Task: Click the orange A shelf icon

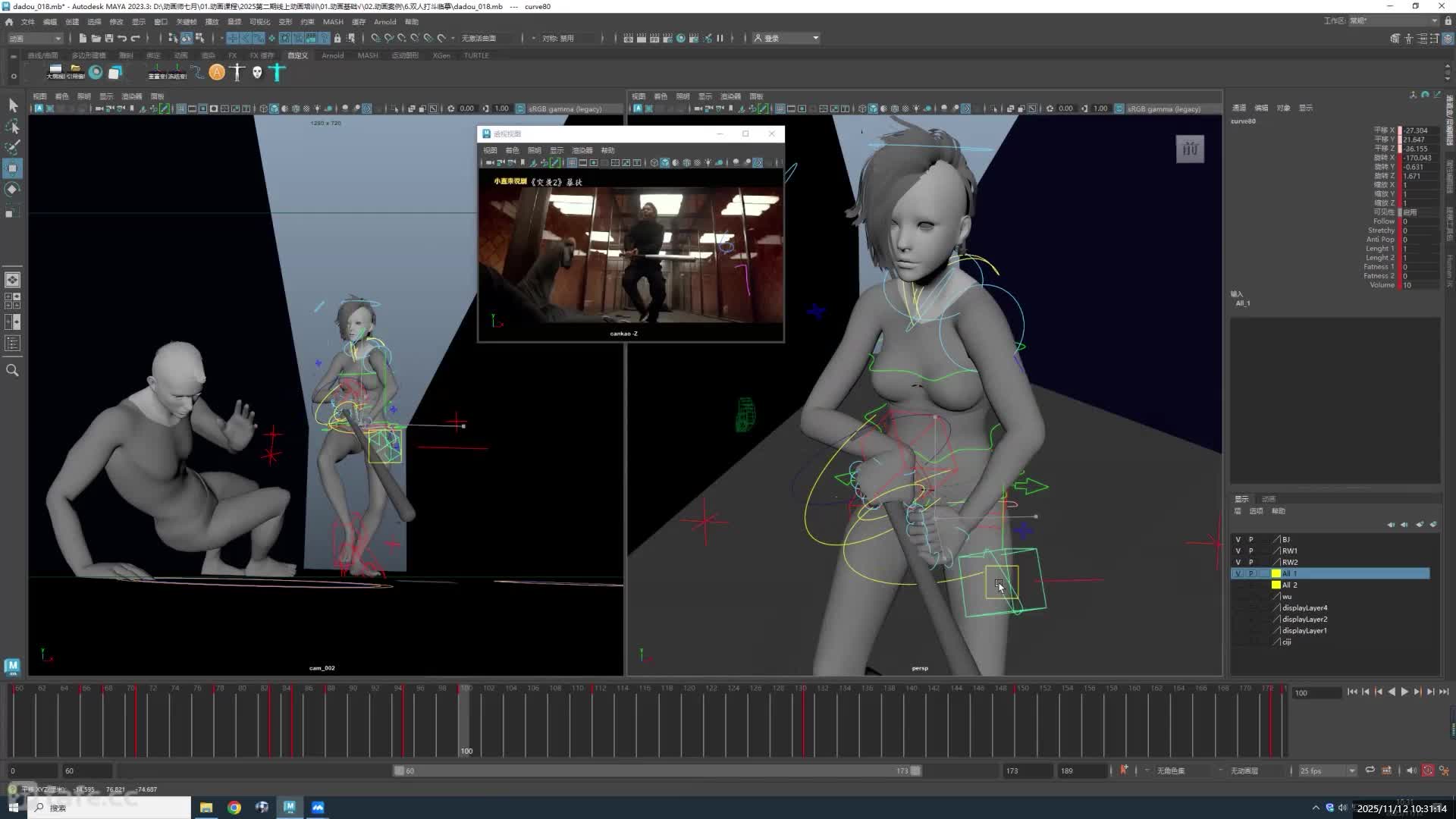Action: pyautogui.click(x=217, y=72)
